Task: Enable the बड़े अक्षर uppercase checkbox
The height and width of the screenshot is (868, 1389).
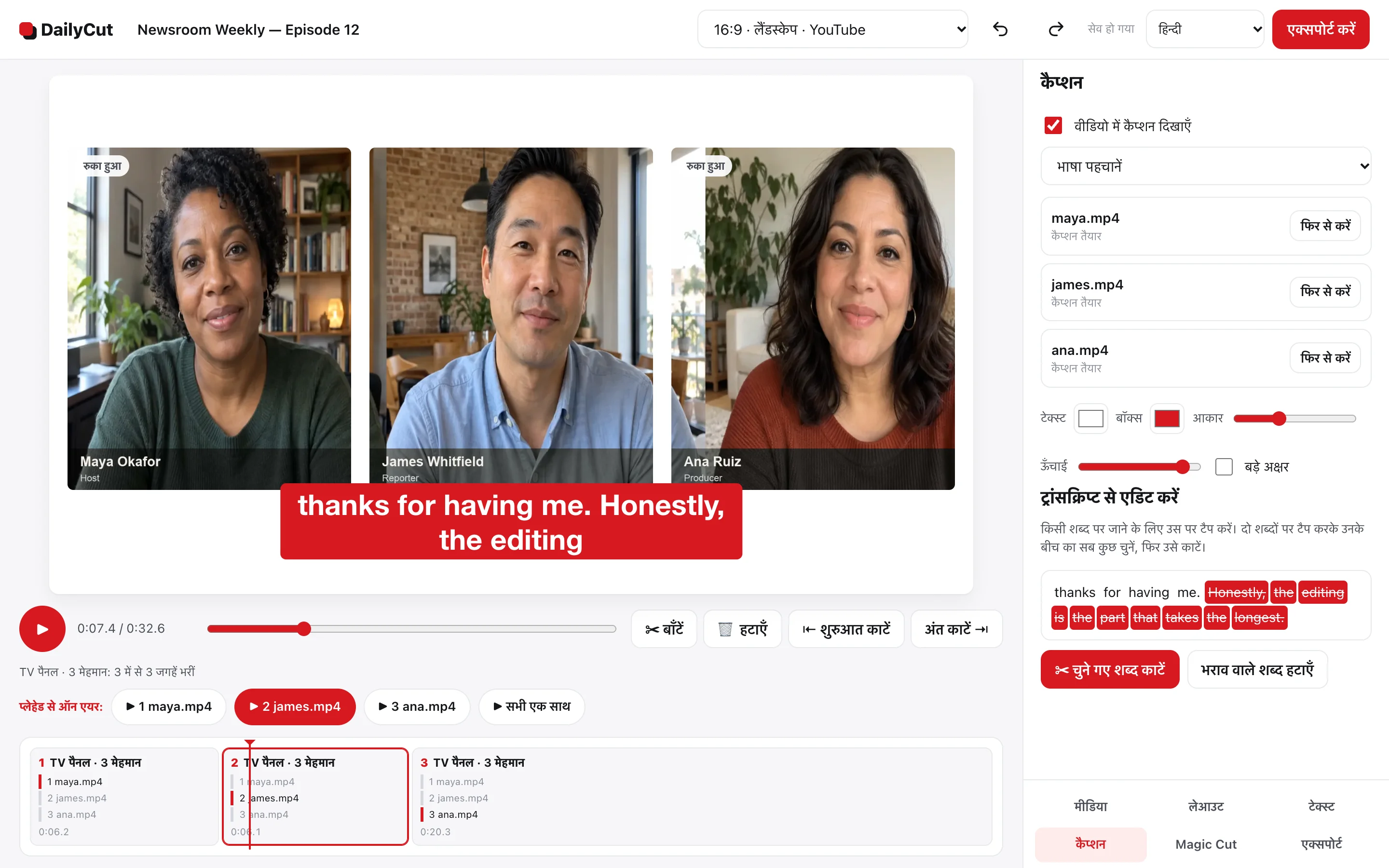Action: pos(1224,467)
